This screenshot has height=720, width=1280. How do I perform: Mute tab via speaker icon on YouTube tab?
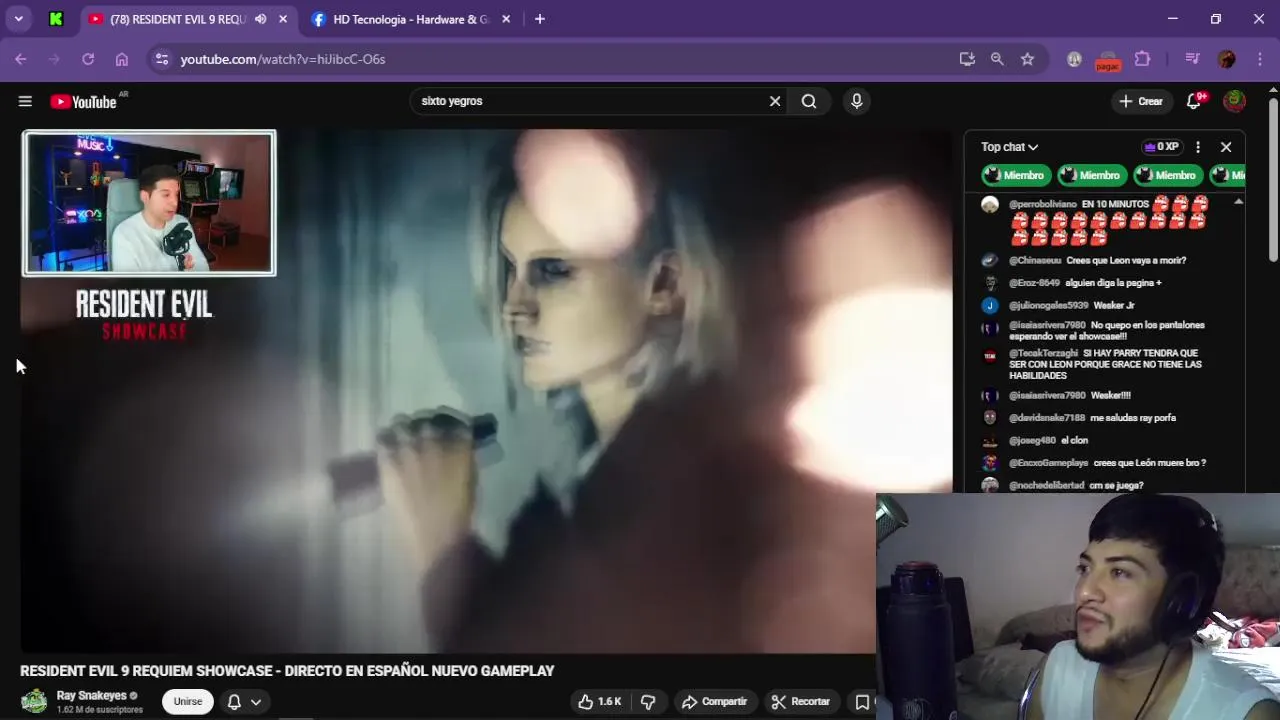(260, 19)
